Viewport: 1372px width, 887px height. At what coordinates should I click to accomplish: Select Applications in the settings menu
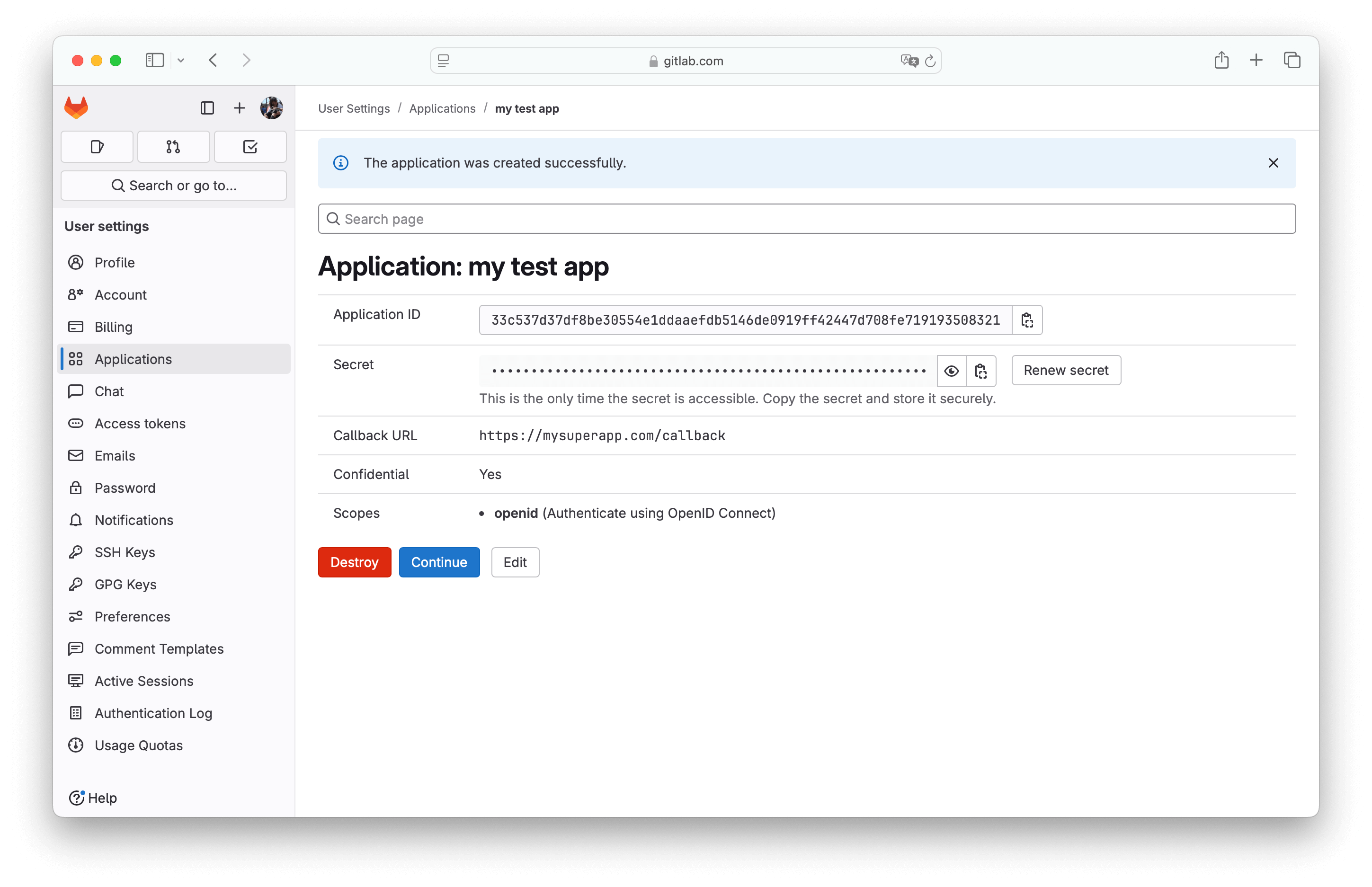[133, 359]
